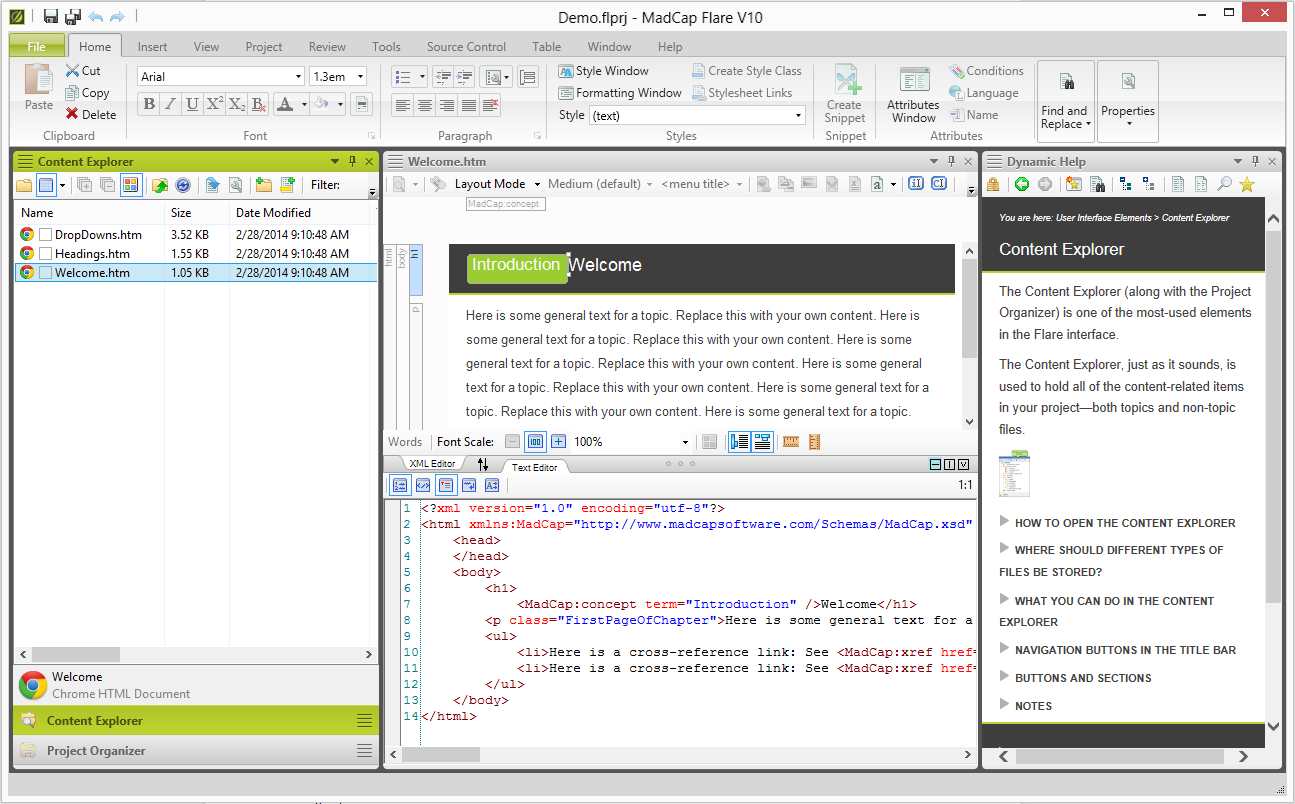1295x804 pixels.
Task: Toggle Underline formatting
Action: (x=193, y=104)
